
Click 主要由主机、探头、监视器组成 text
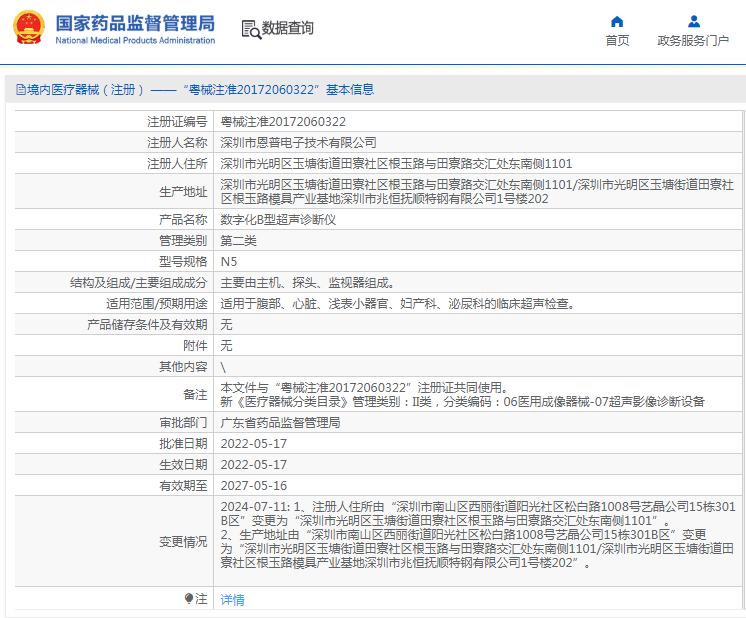pyautogui.click(x=307, y=283)
